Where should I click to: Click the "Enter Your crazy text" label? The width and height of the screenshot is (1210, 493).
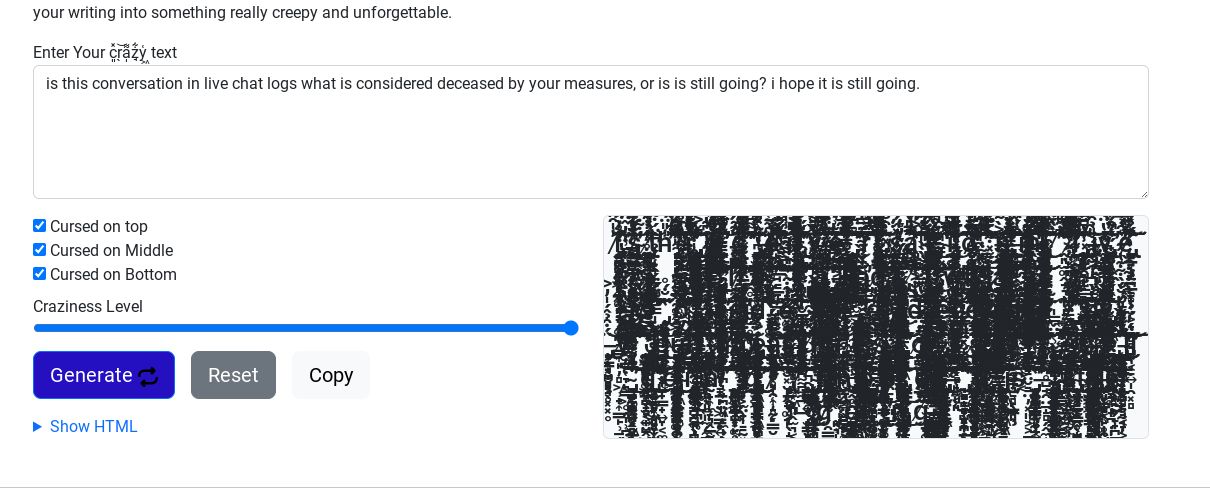[x=105, y=53]
